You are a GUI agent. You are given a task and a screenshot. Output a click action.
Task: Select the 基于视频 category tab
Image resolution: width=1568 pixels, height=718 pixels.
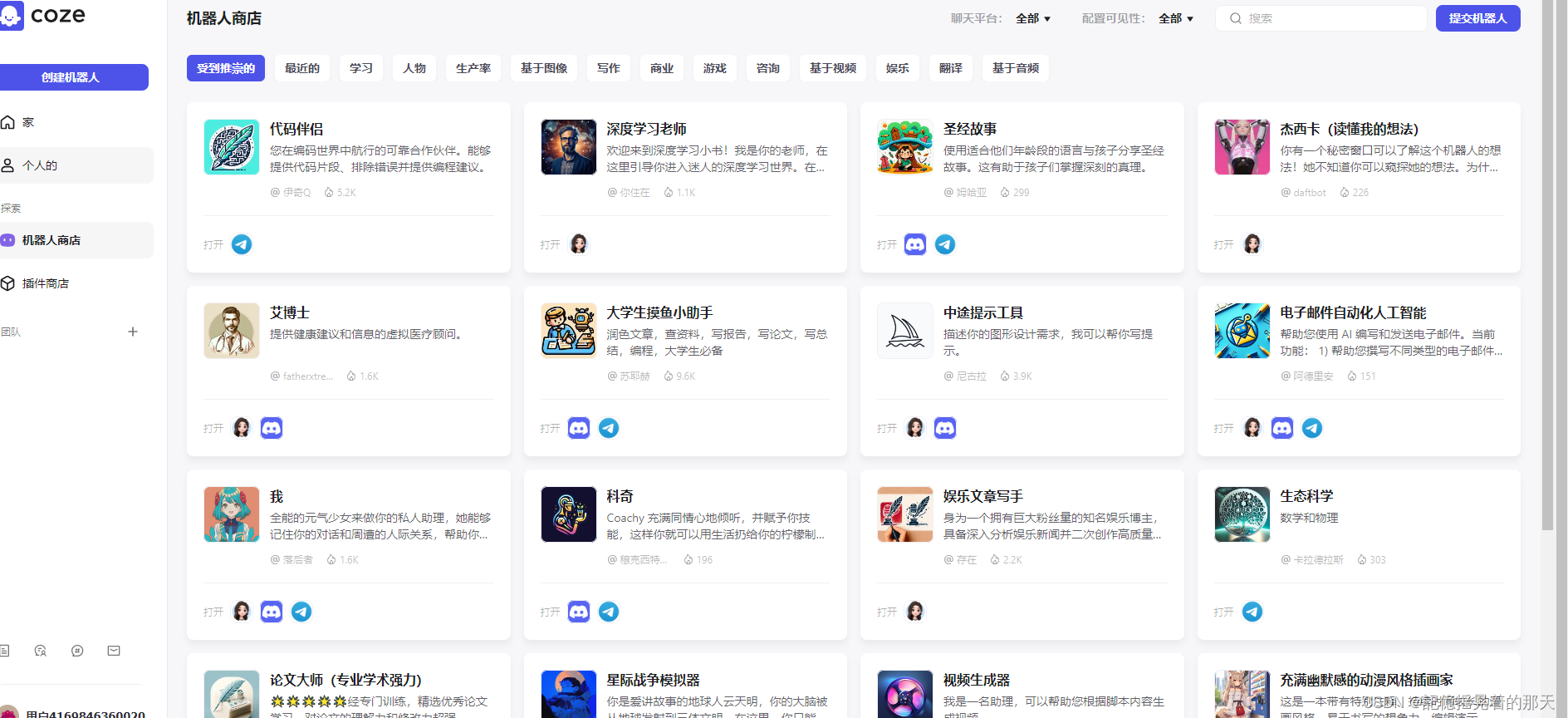click(833, 68)
